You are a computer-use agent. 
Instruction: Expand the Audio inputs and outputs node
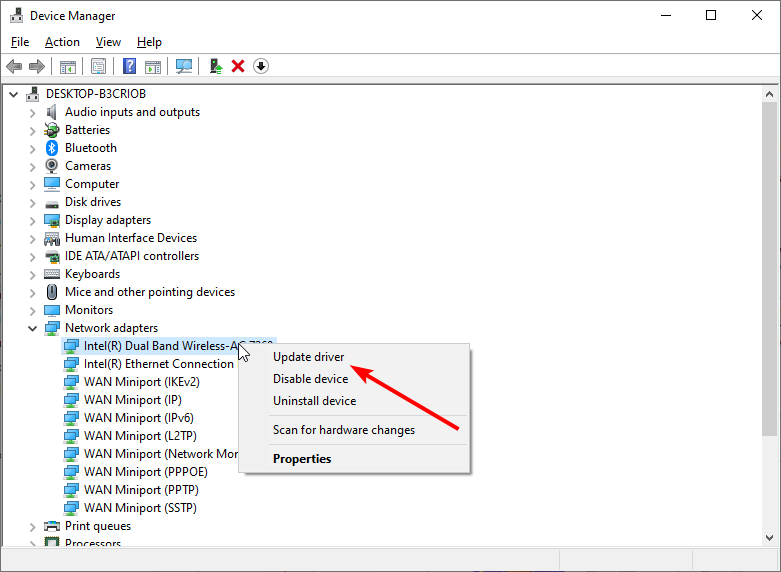[32, 113]
